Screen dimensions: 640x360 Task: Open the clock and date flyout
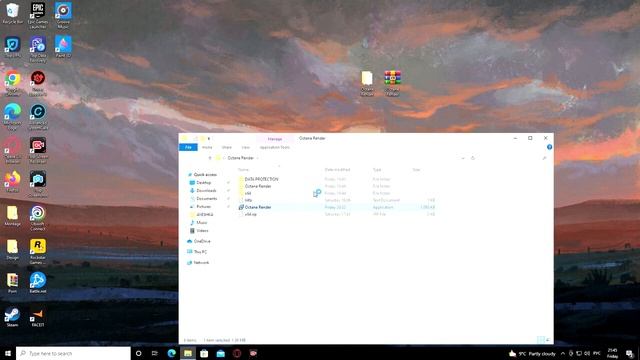coord(612,353)
